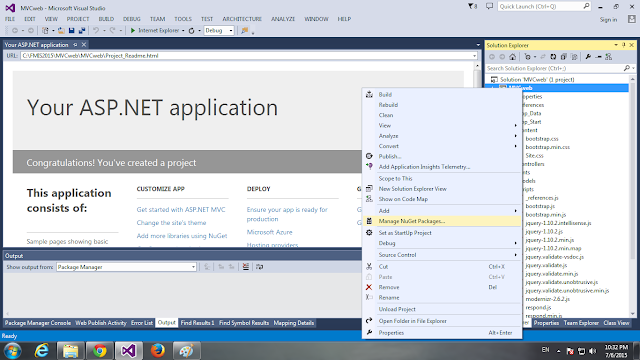Open the document tab list dropdown

pos(478,44)
